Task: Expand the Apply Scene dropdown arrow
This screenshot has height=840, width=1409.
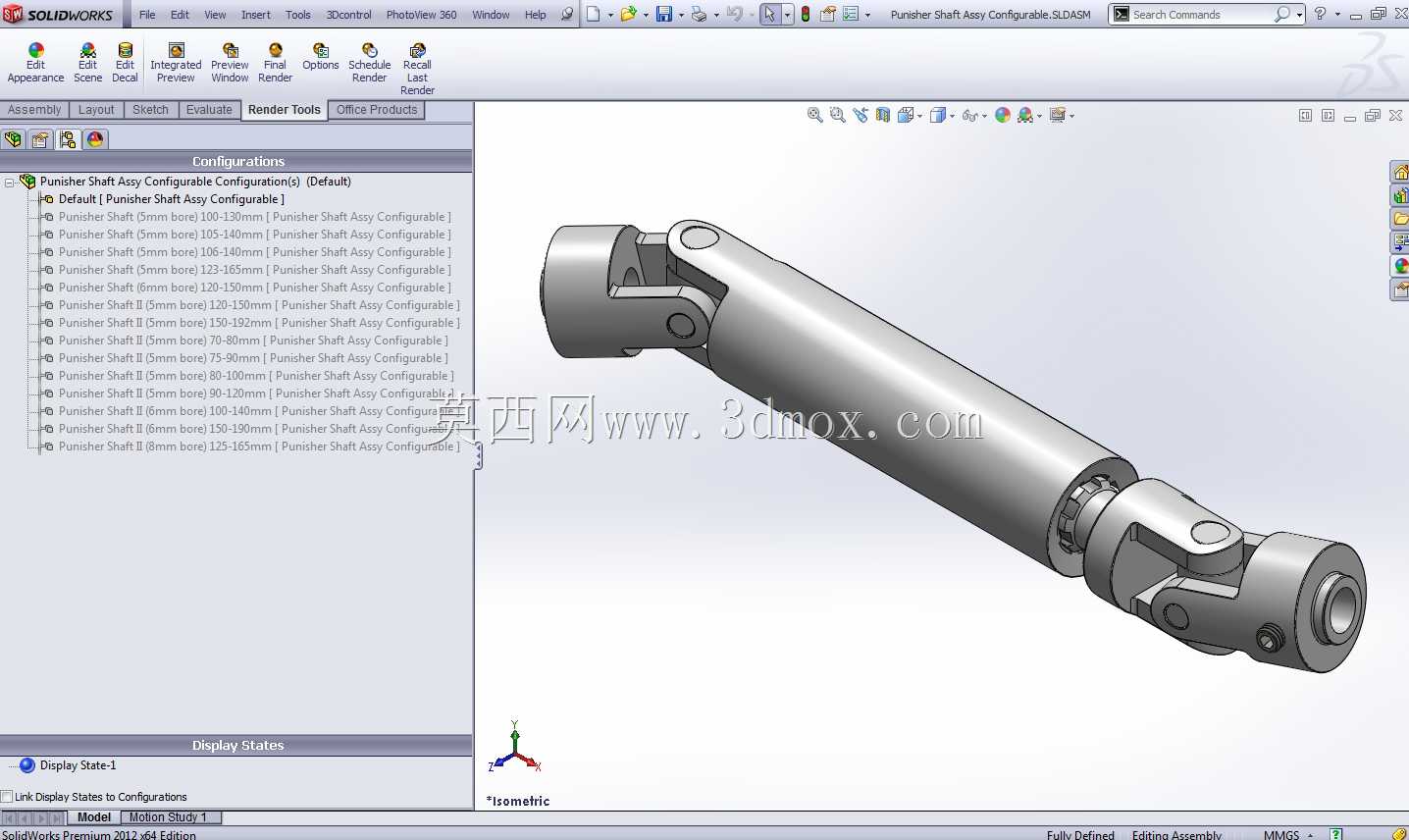Action: 1039,116
